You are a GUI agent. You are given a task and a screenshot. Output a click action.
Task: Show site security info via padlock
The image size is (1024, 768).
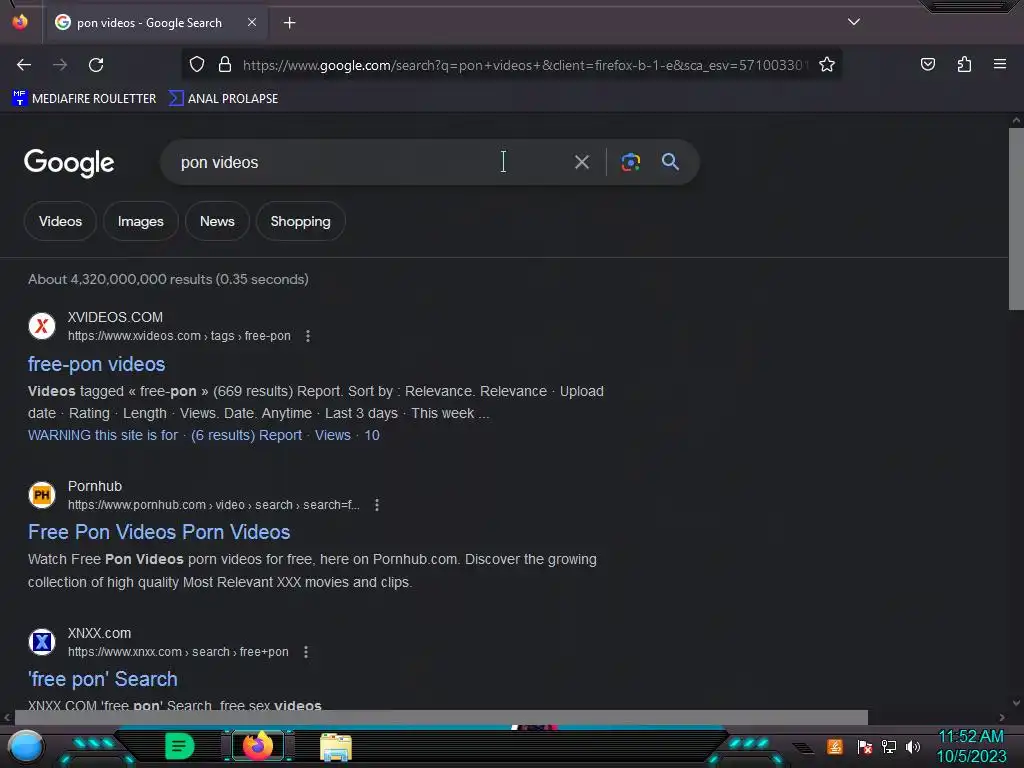tap(225, 65)
